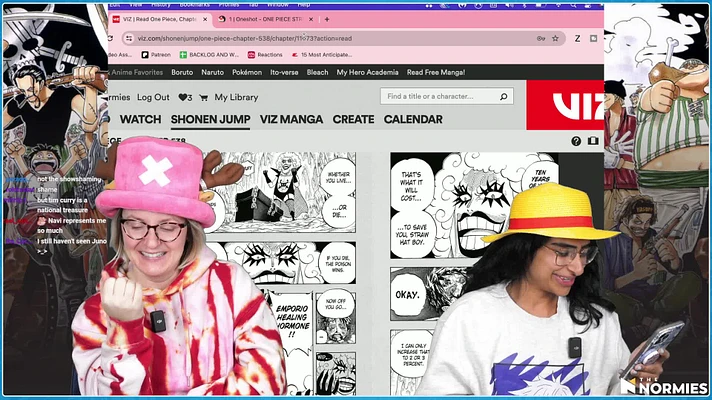712x400 pixels.
Task: Go to WATCH section
Action: tap(140, 119)
